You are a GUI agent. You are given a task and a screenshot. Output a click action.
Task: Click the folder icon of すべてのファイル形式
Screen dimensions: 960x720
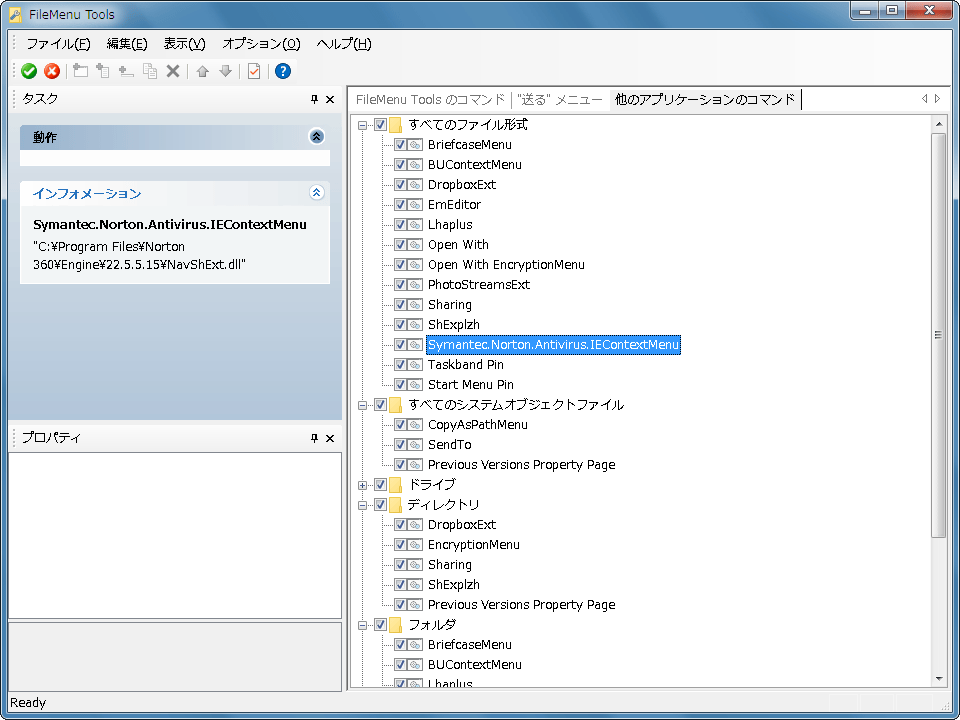396,125
